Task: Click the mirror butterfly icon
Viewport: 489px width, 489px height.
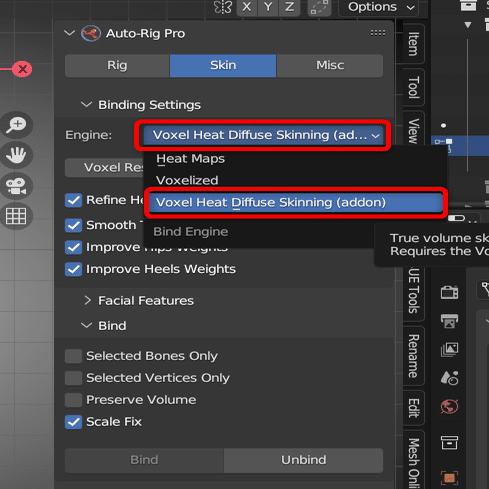Action: (222, 7)
